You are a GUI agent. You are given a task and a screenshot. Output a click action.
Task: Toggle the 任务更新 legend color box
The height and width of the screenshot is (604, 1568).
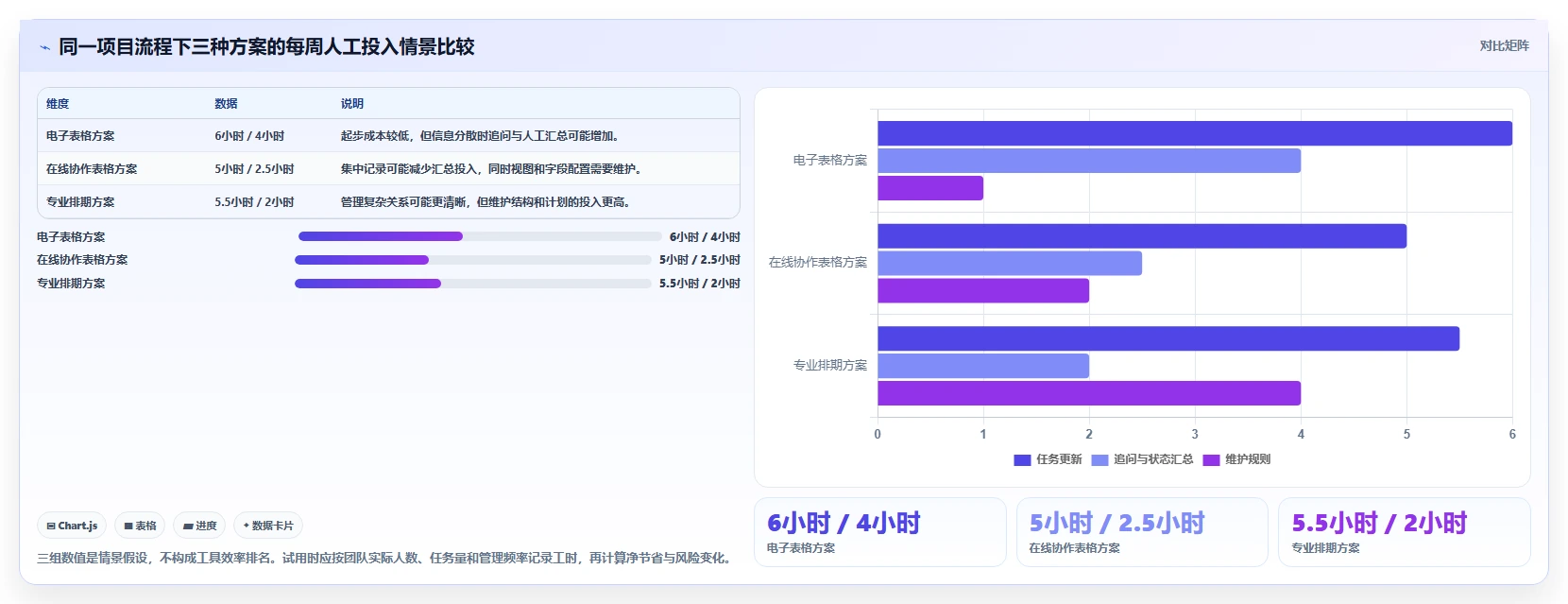coord(1022,460)
